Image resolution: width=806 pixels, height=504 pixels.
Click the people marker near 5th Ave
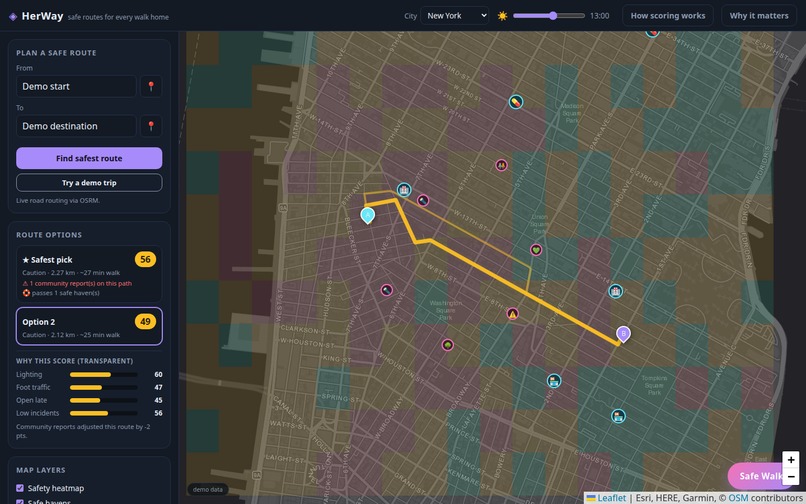[x=501, y=165]
